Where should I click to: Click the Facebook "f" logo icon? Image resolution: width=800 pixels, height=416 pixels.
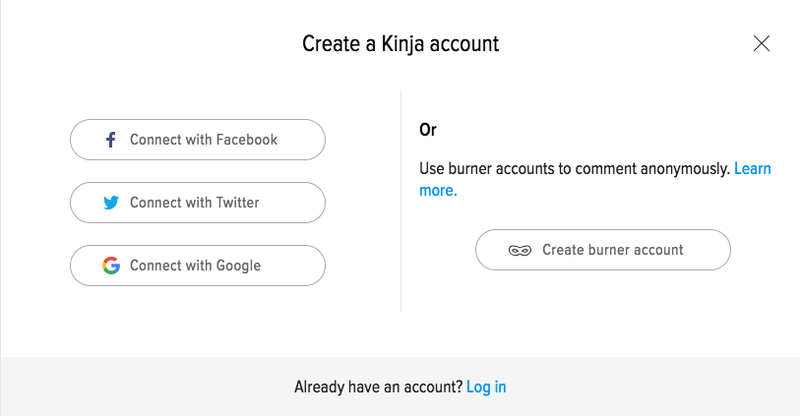[x=111, y=140]
